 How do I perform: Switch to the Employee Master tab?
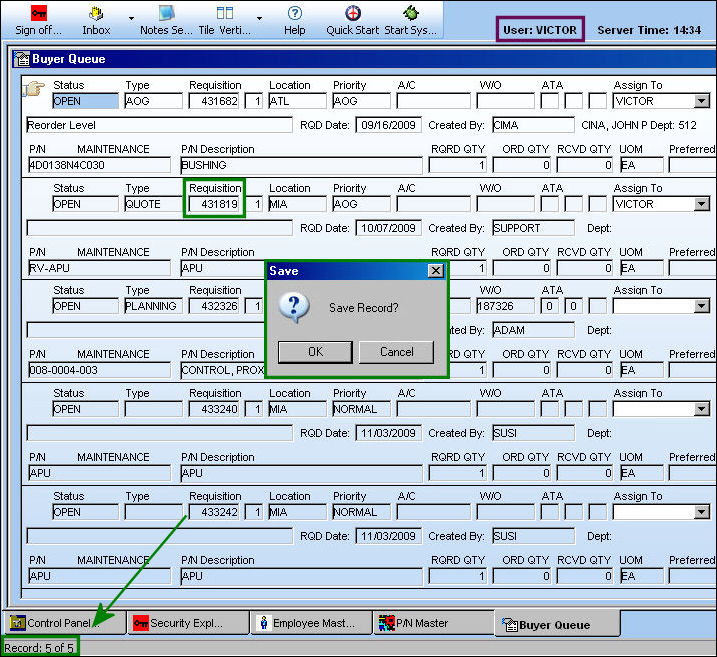coord(312,623)
